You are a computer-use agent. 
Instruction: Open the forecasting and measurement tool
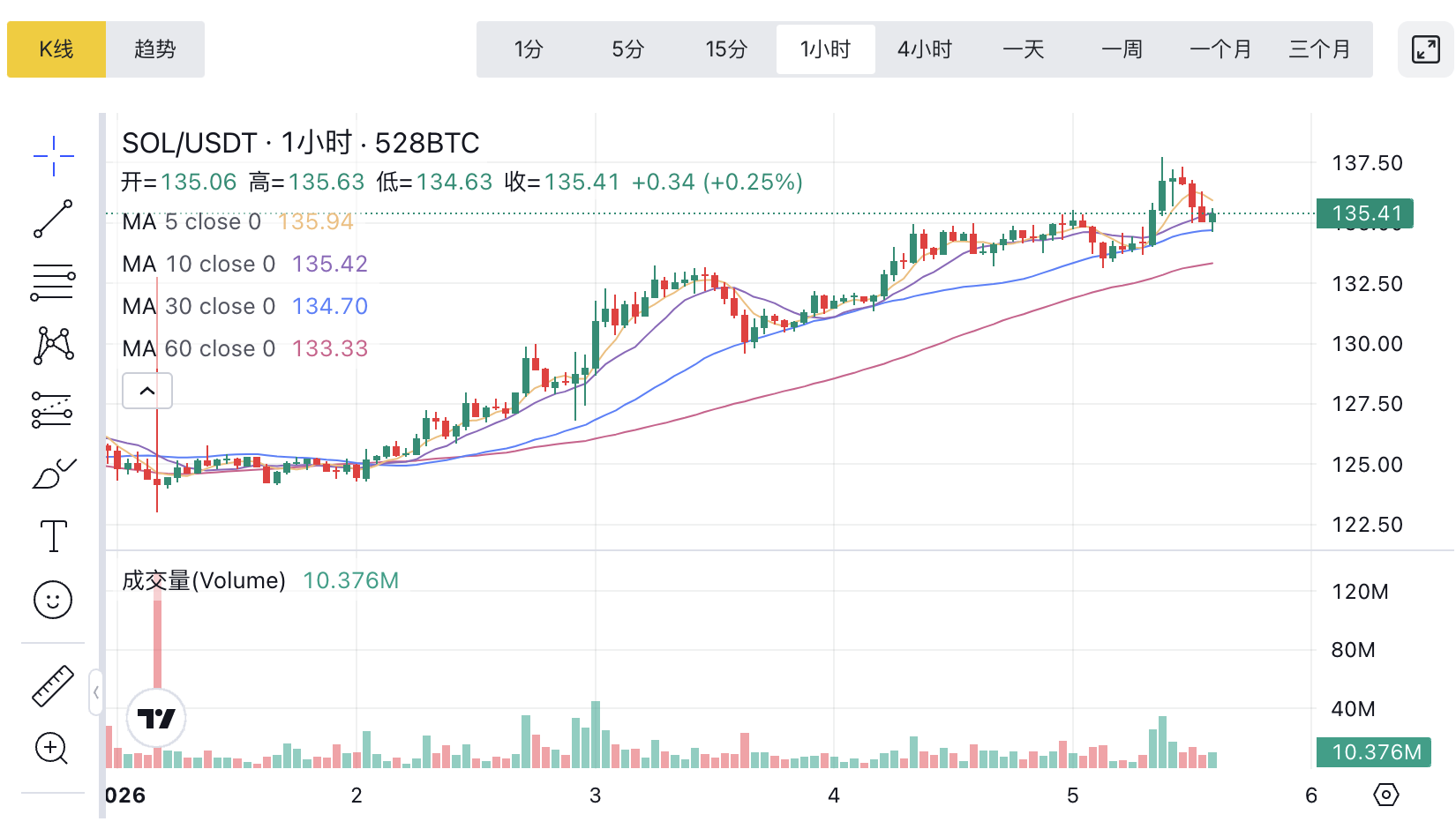(53, 409)
